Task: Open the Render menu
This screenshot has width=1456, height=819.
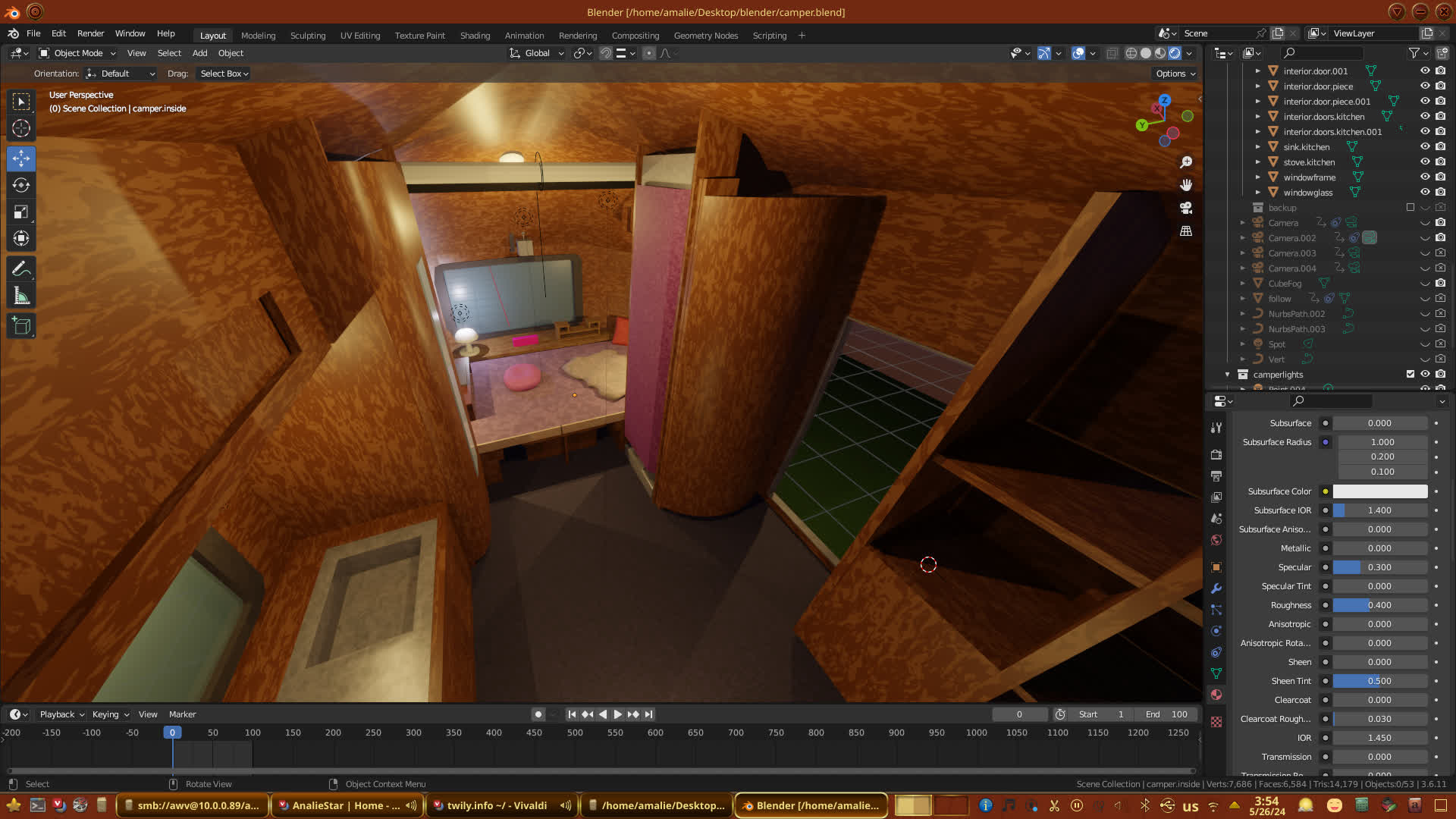Action: tap(90, 33)
